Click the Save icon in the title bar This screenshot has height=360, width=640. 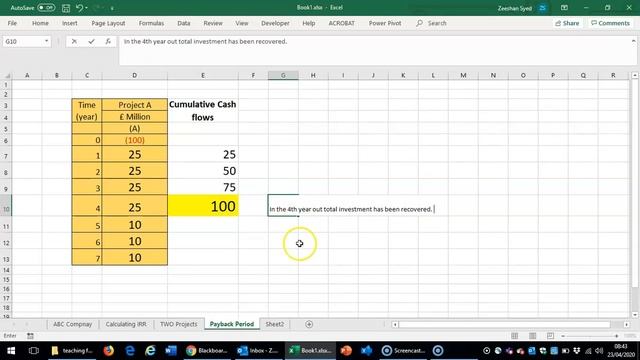(66, 8)
